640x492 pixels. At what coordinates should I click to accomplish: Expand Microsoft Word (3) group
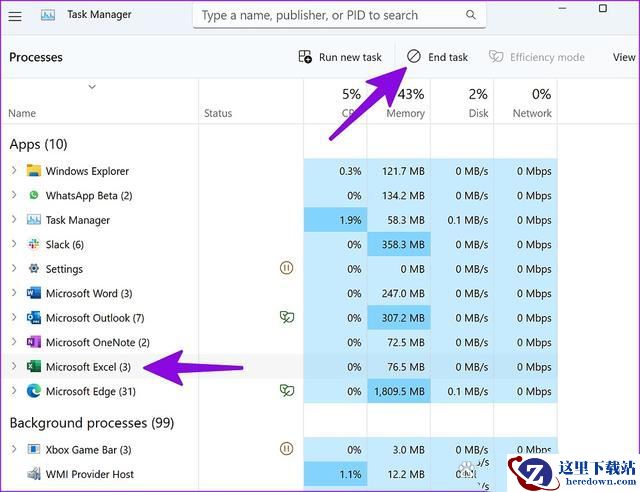[14, 293]
